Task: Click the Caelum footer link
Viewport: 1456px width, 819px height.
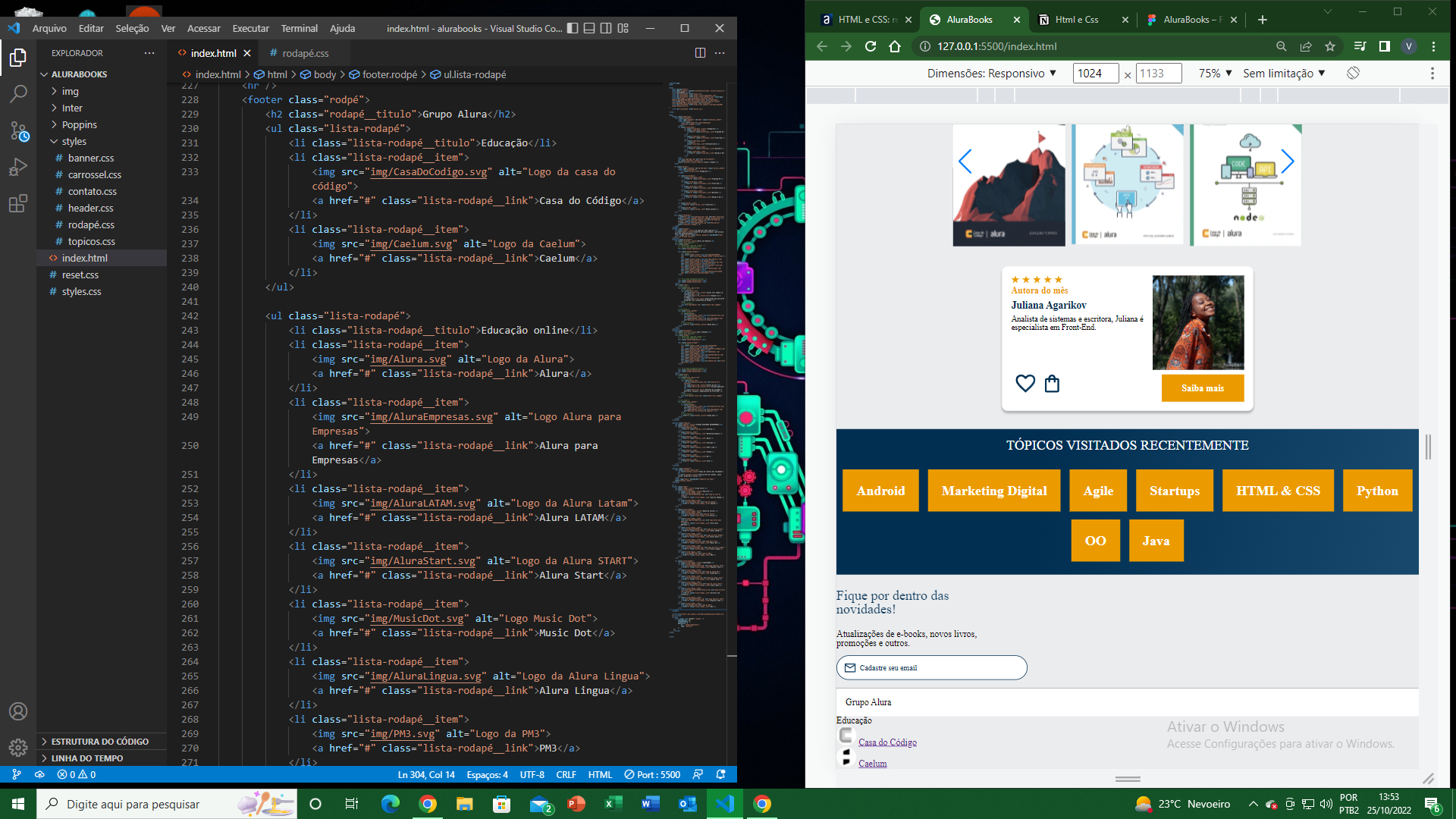Action: (873, 764)
